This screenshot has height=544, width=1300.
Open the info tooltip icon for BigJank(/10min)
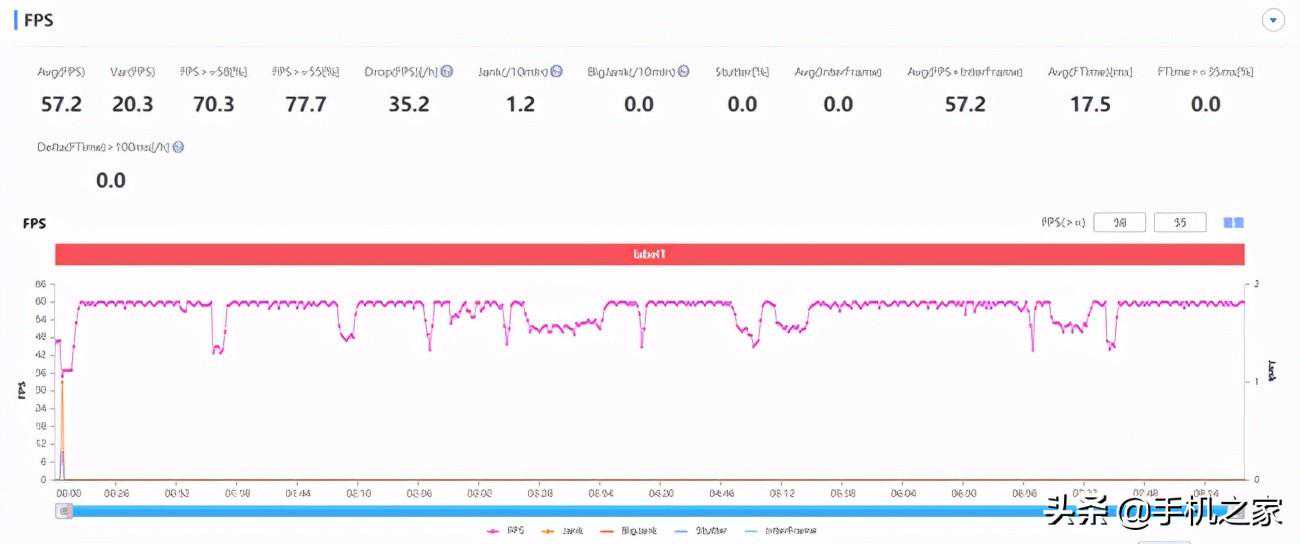coord(683,72)
